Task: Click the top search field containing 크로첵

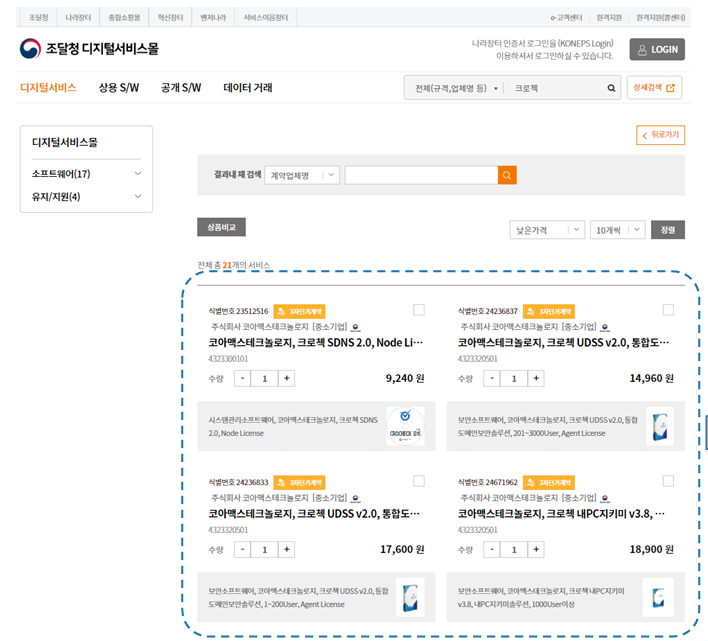Action: [x=555, y=88]
